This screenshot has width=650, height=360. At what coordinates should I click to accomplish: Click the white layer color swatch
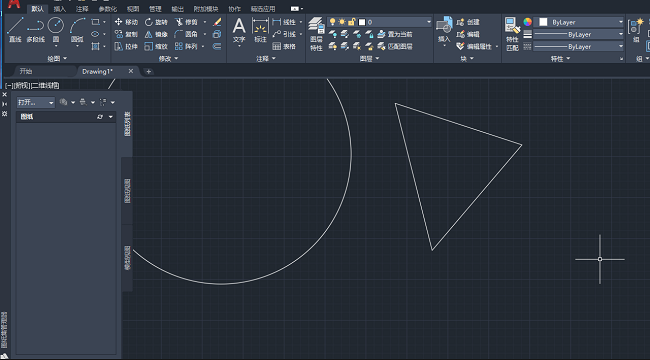point(362,22)
